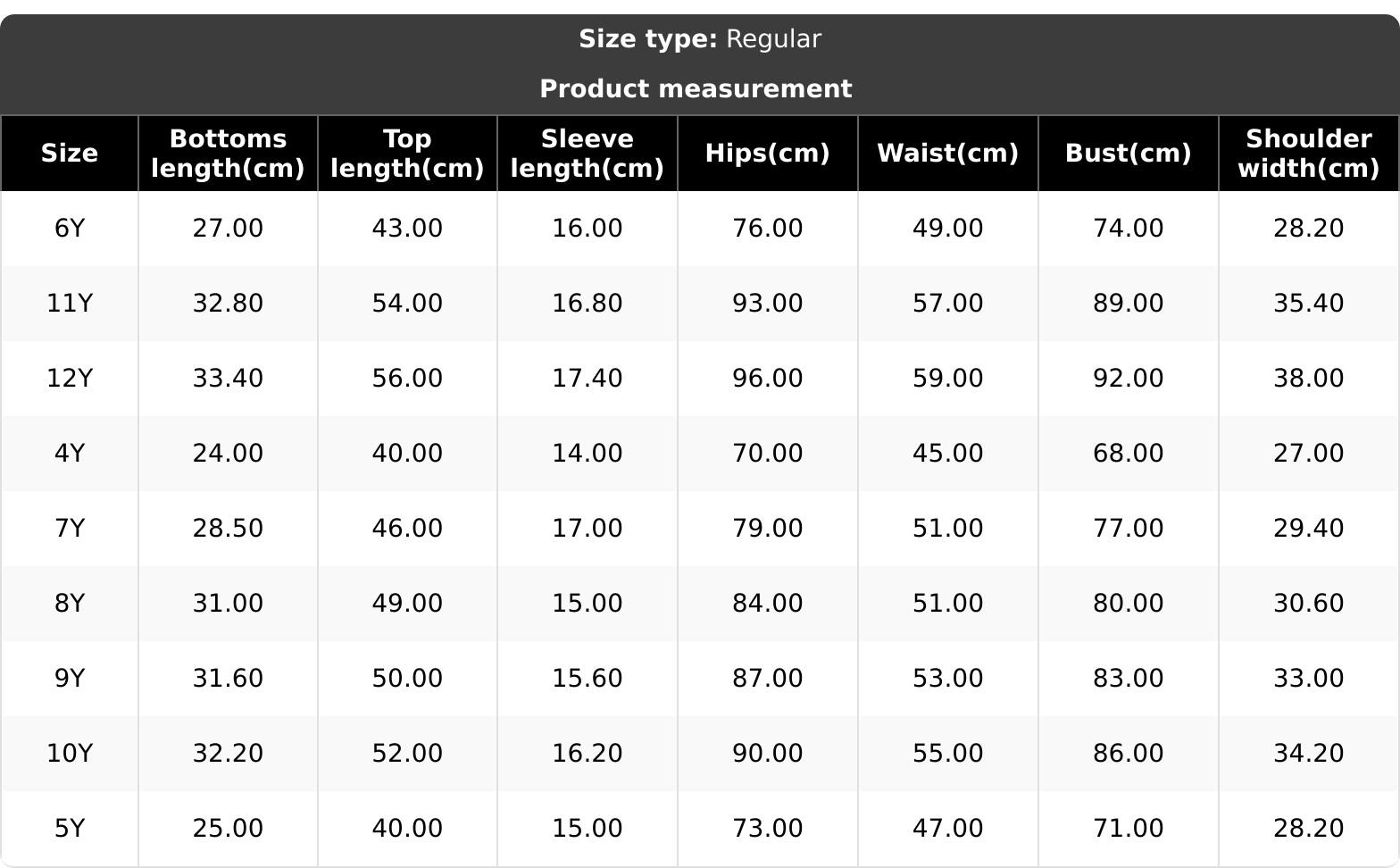Viewport: 1400px width, 868px height.
Task: Click the 8Y hips value 84.00
Action: [x=768, y=604]
